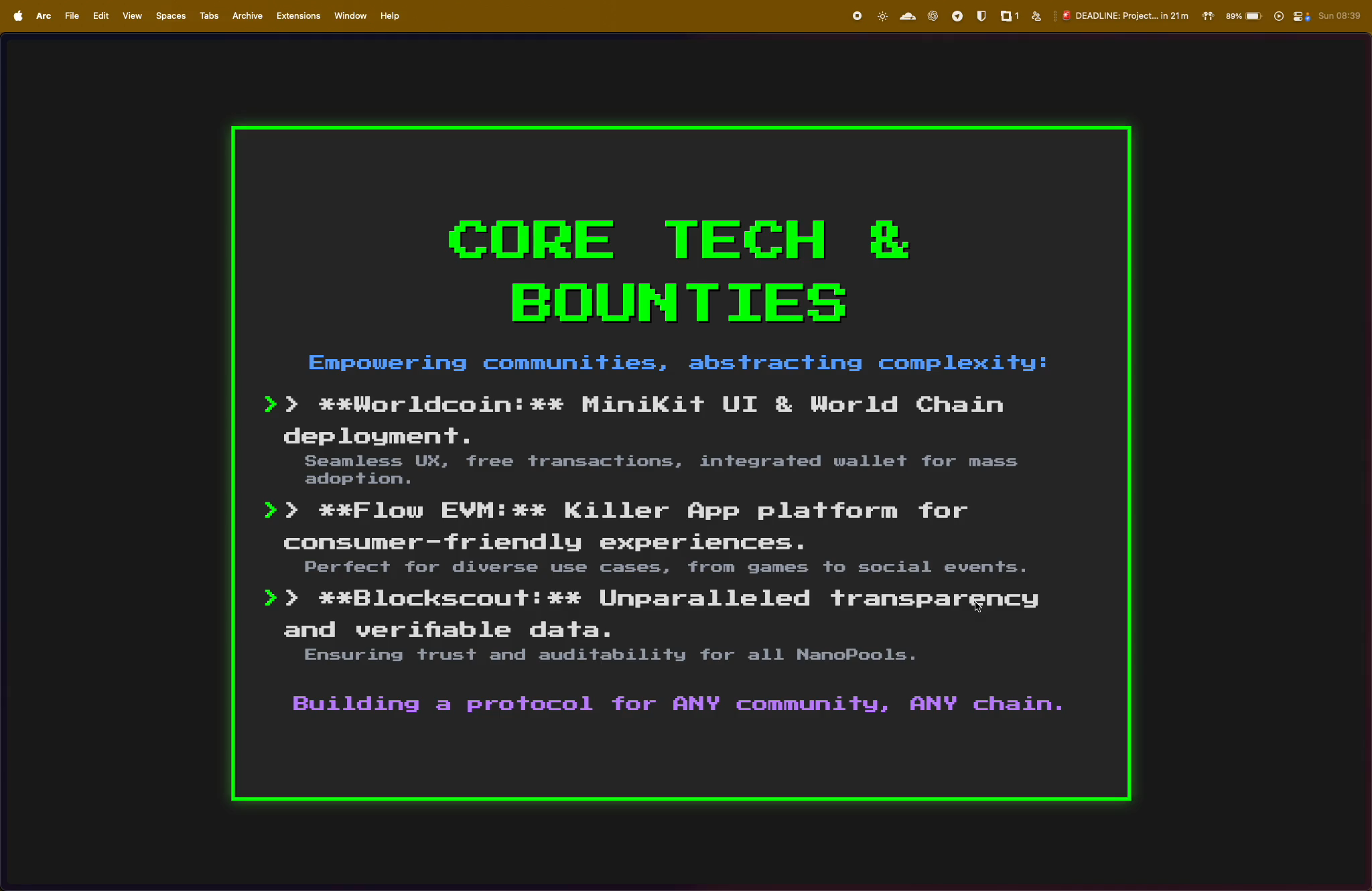The width and height of the screenshot is (1372, 891).
Task: Click the Now Playing play icon
Action: (1279, 15)
